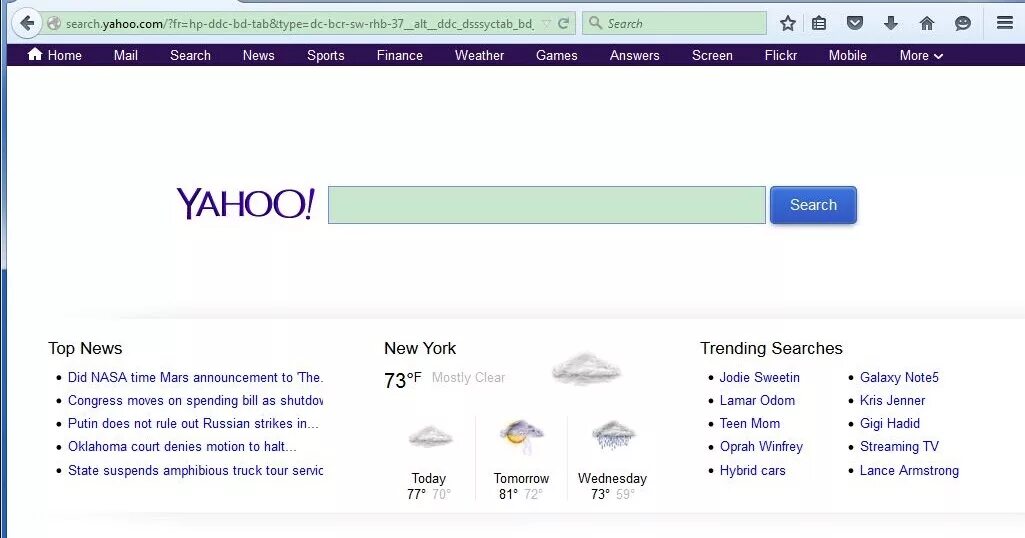Click the Tomorrow forecast weather icon
This screenshot has width=1025, height=538.
point(521,436)
